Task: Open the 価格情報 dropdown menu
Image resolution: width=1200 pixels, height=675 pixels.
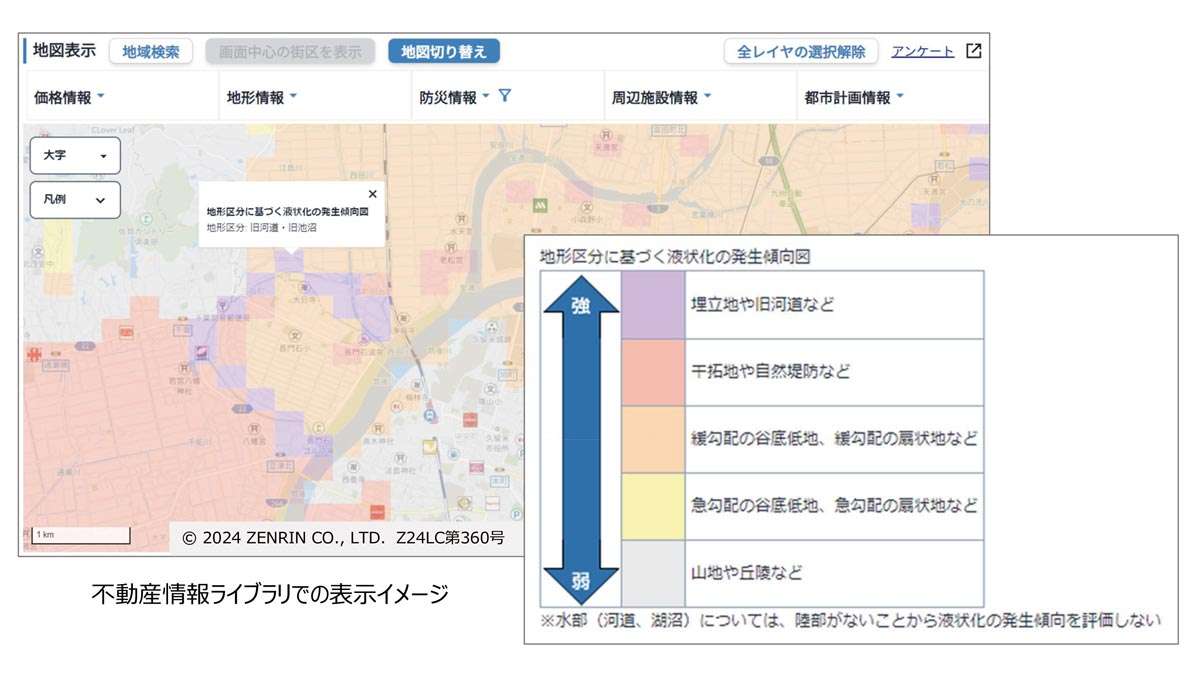Action: point(69,97)
